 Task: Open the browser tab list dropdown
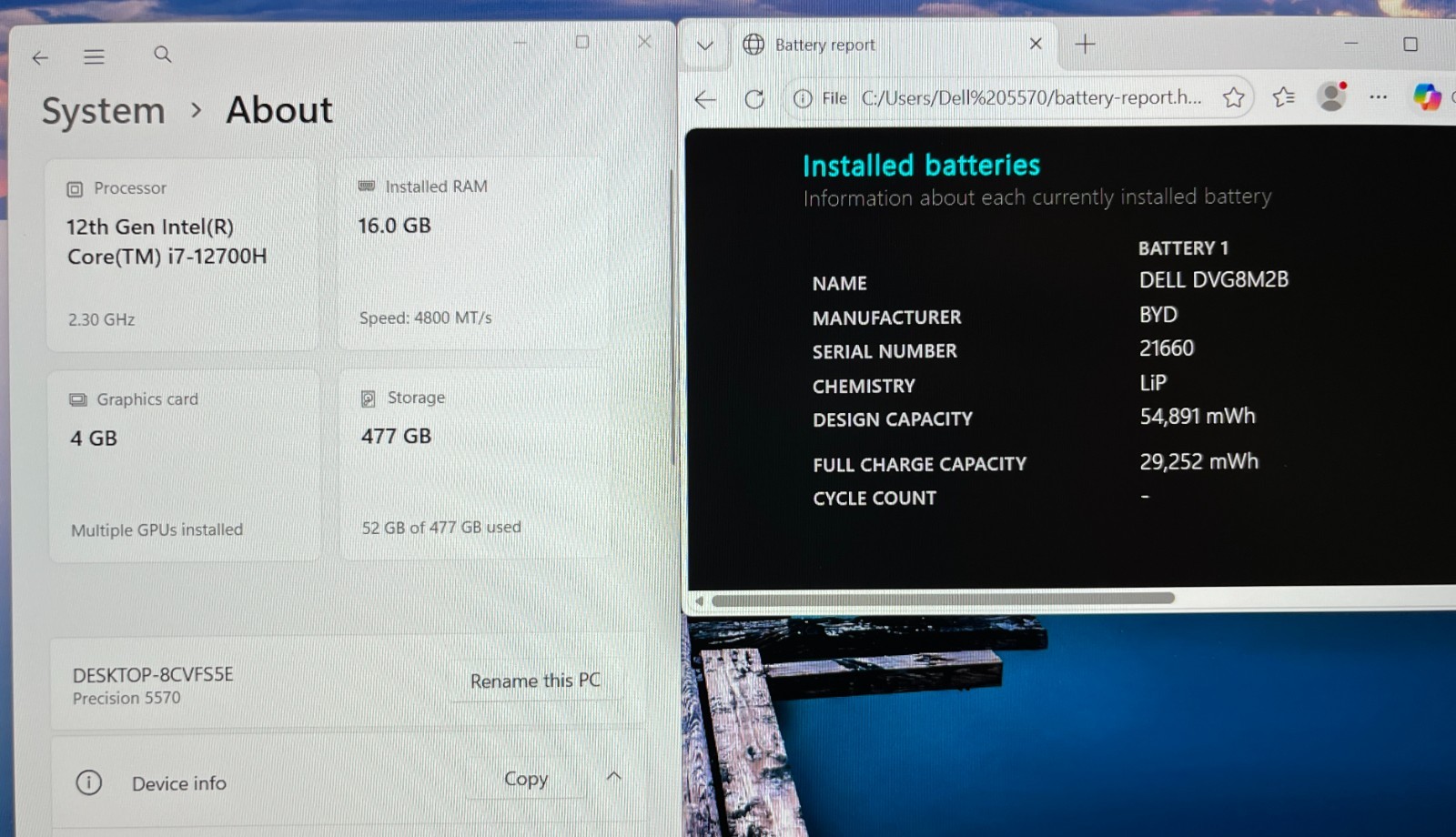coord(704,45)
